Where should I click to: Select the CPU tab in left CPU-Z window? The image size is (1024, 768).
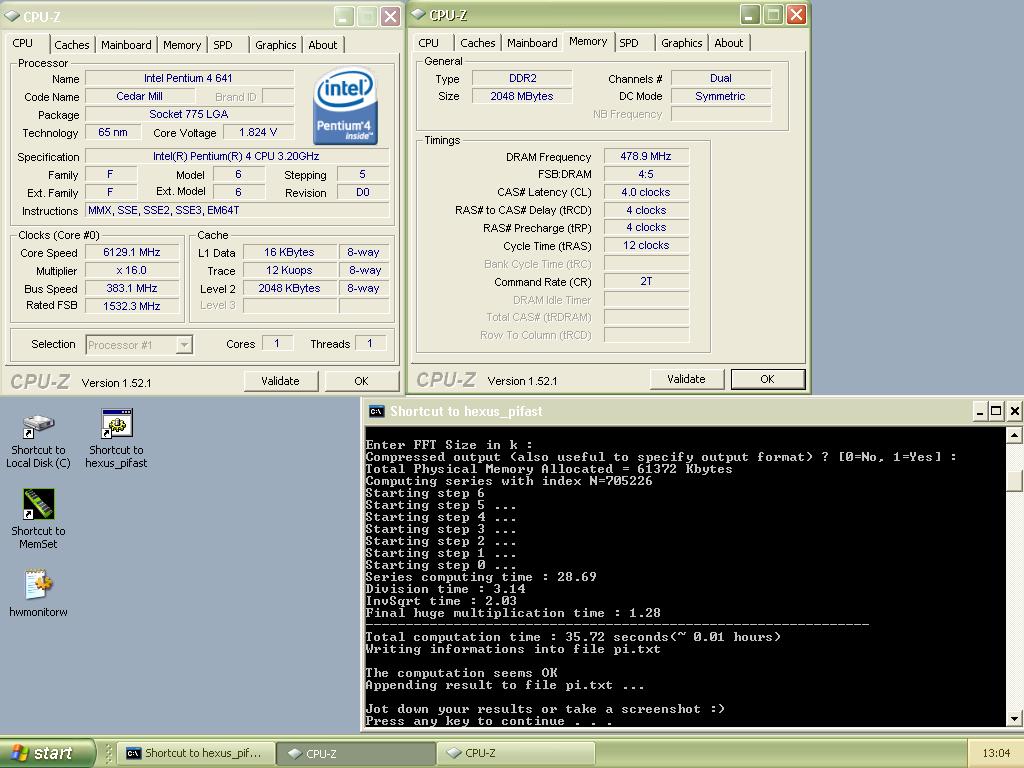click(x=24, y=43)
